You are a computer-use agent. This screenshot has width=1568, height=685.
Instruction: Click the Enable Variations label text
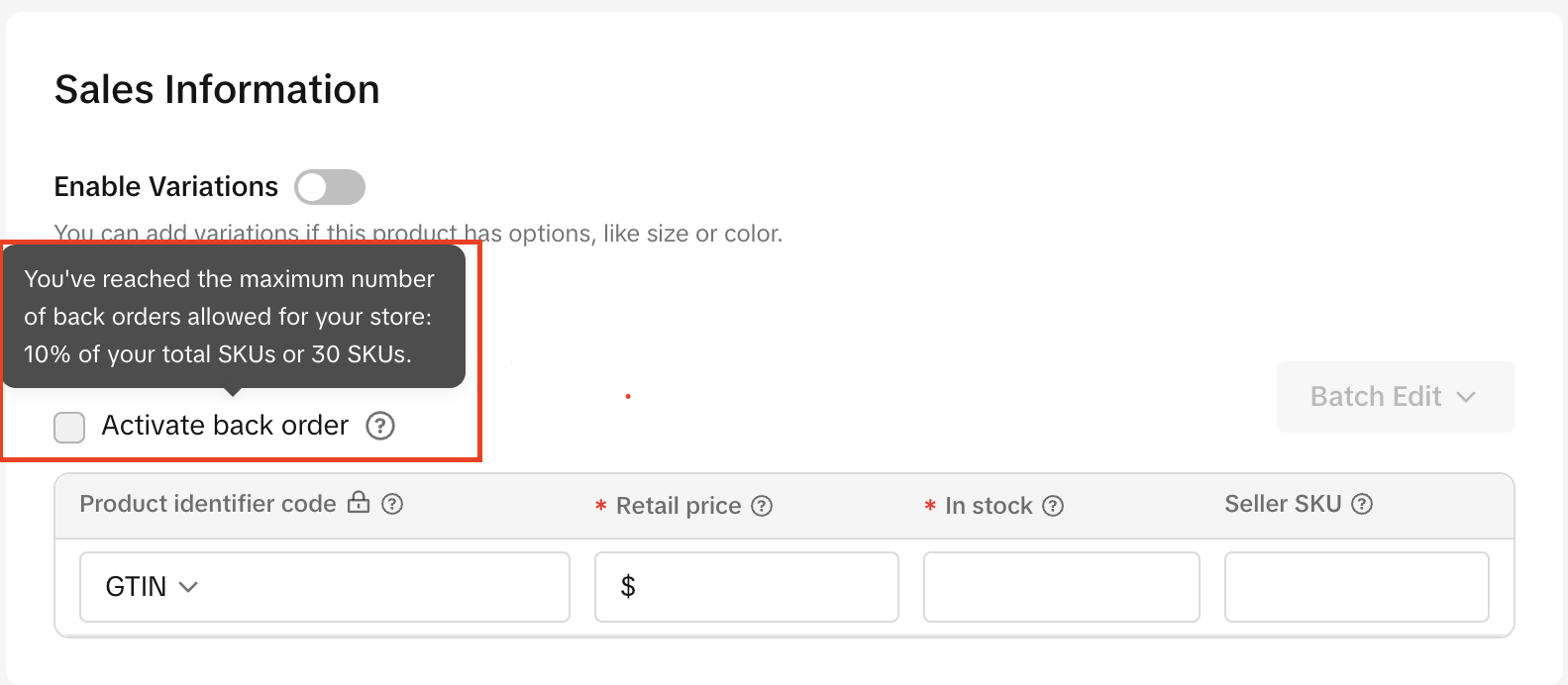pos(165,186)
